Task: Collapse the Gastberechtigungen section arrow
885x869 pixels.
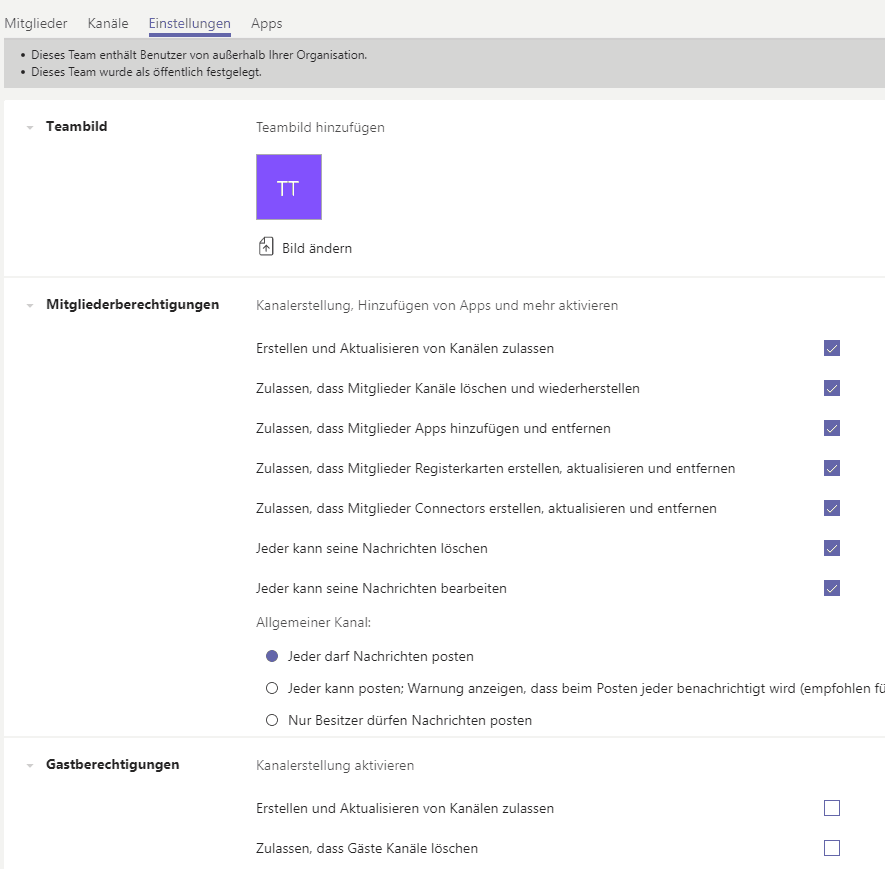Action: coord(30,766)
